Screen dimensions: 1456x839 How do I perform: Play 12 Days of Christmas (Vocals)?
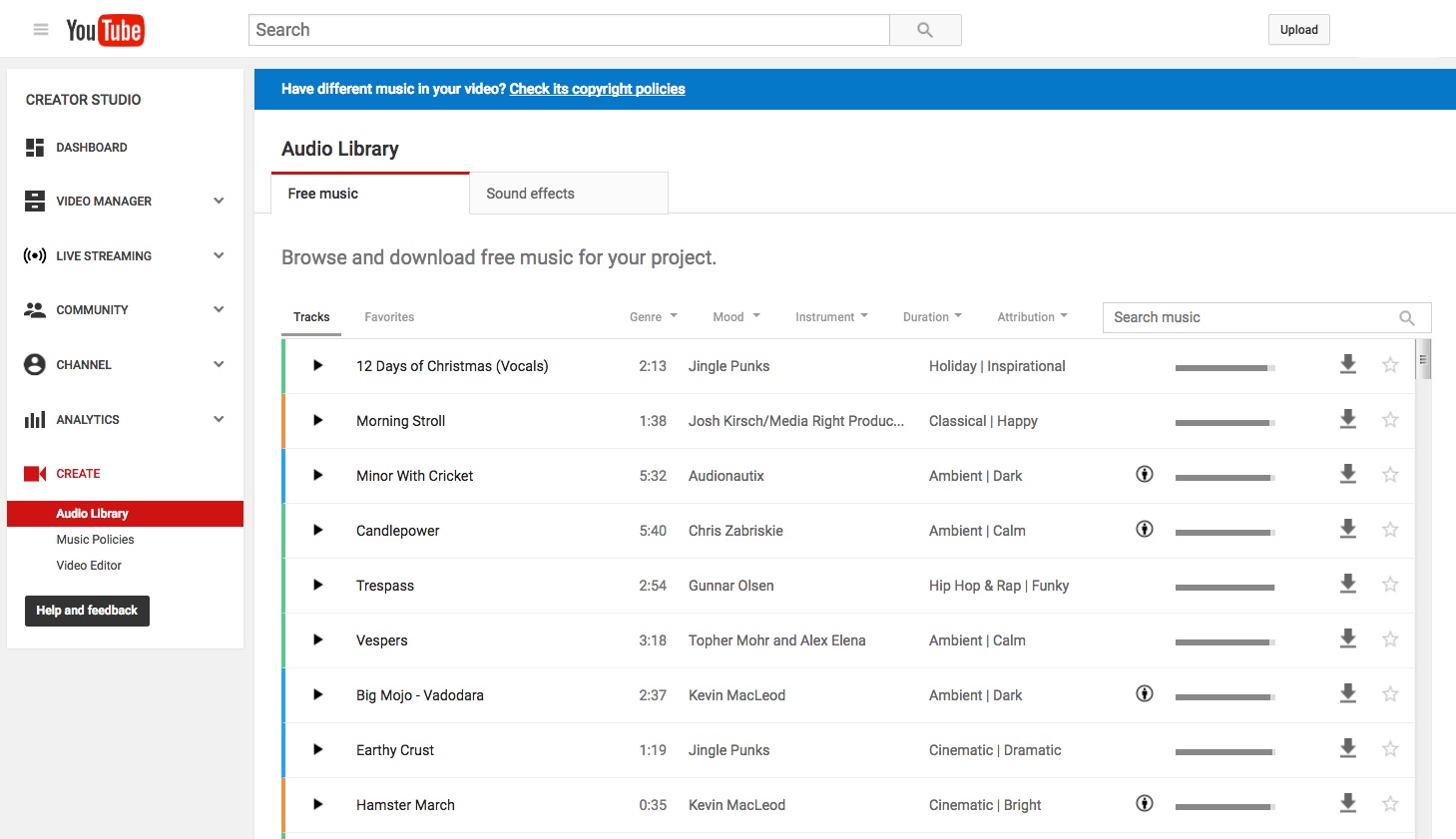pos(317,365)
